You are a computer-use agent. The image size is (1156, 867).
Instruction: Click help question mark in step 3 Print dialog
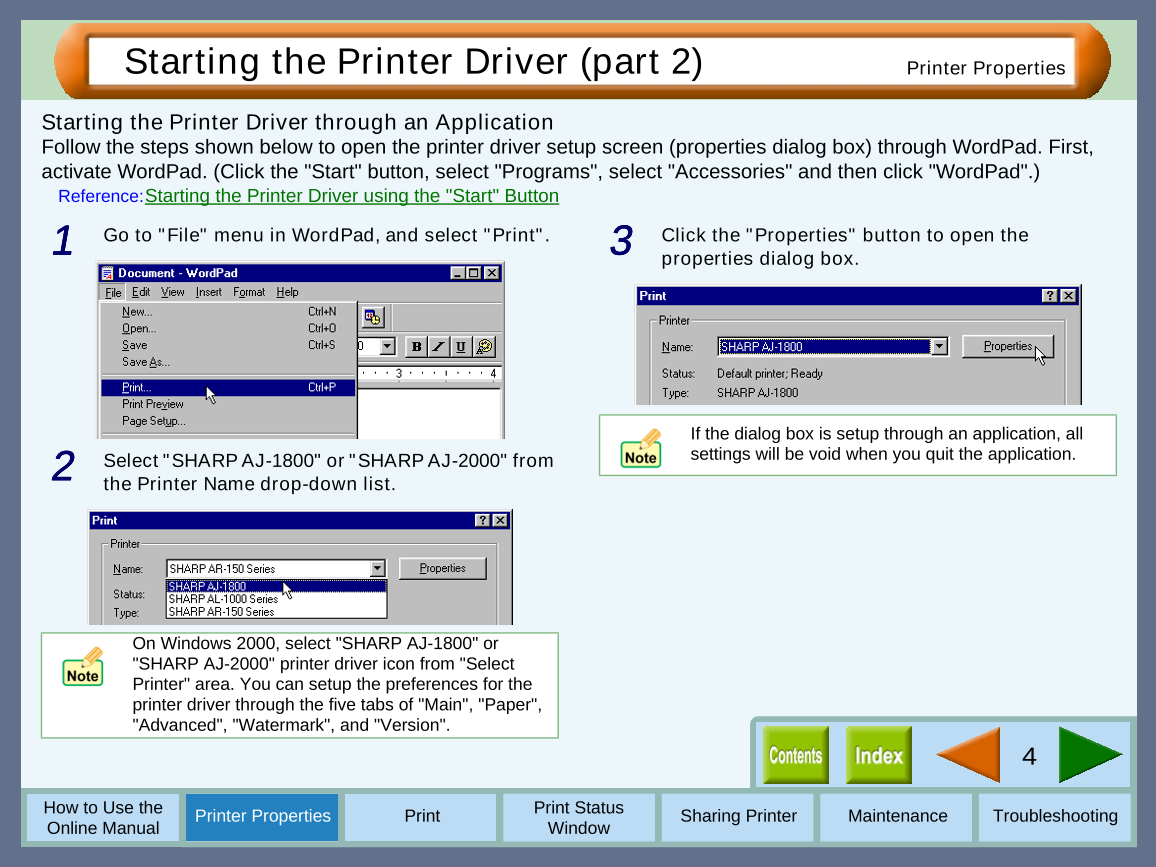click(1050, 296)
